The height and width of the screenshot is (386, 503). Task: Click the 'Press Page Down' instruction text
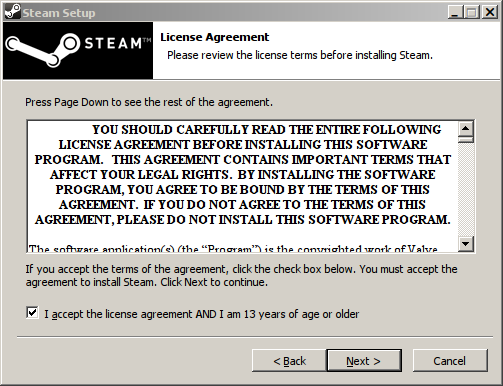(x=149, y=102)
